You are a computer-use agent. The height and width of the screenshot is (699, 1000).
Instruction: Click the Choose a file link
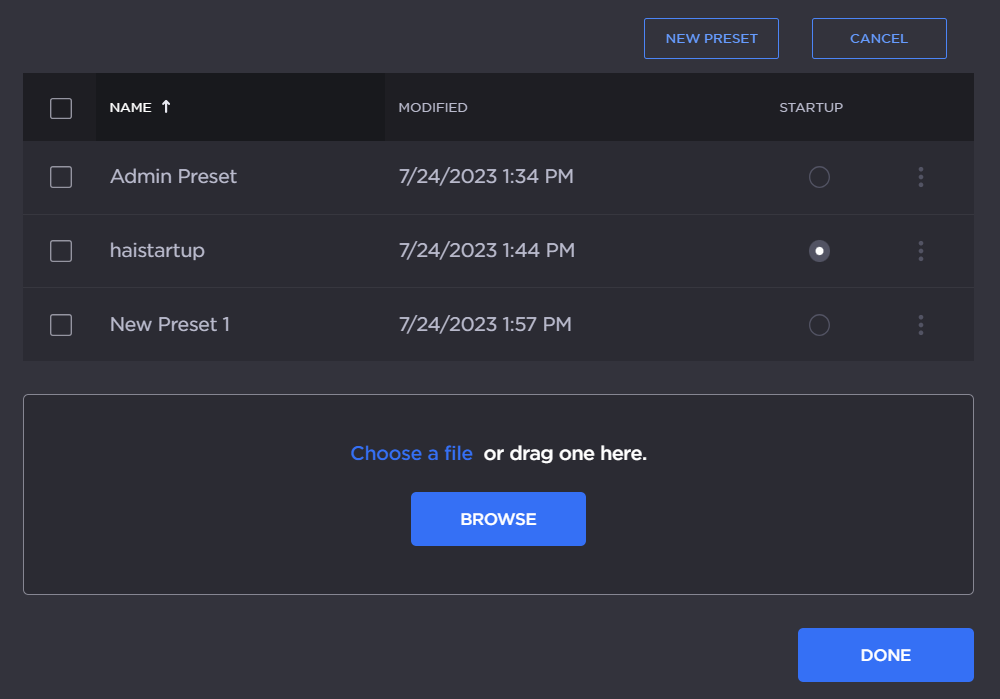click(411, 454)
